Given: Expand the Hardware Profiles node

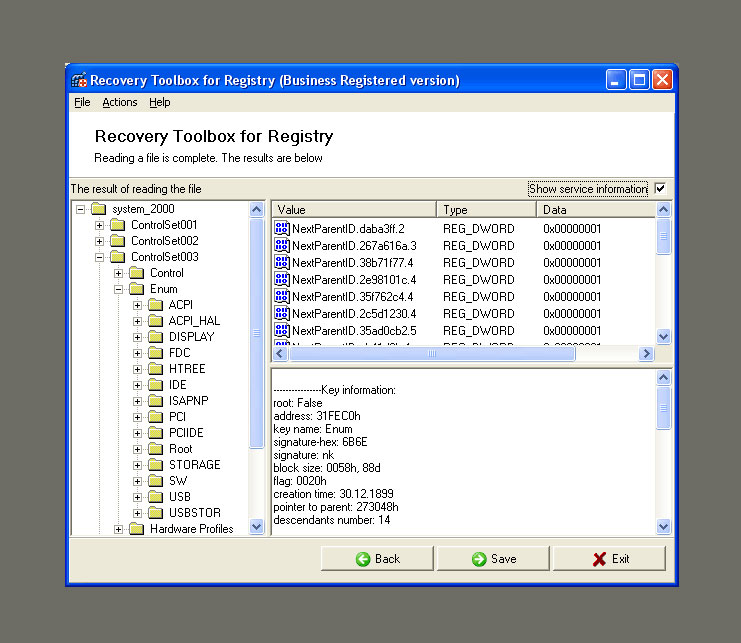Looking at the screenshot, I should [x=119, y=529].
